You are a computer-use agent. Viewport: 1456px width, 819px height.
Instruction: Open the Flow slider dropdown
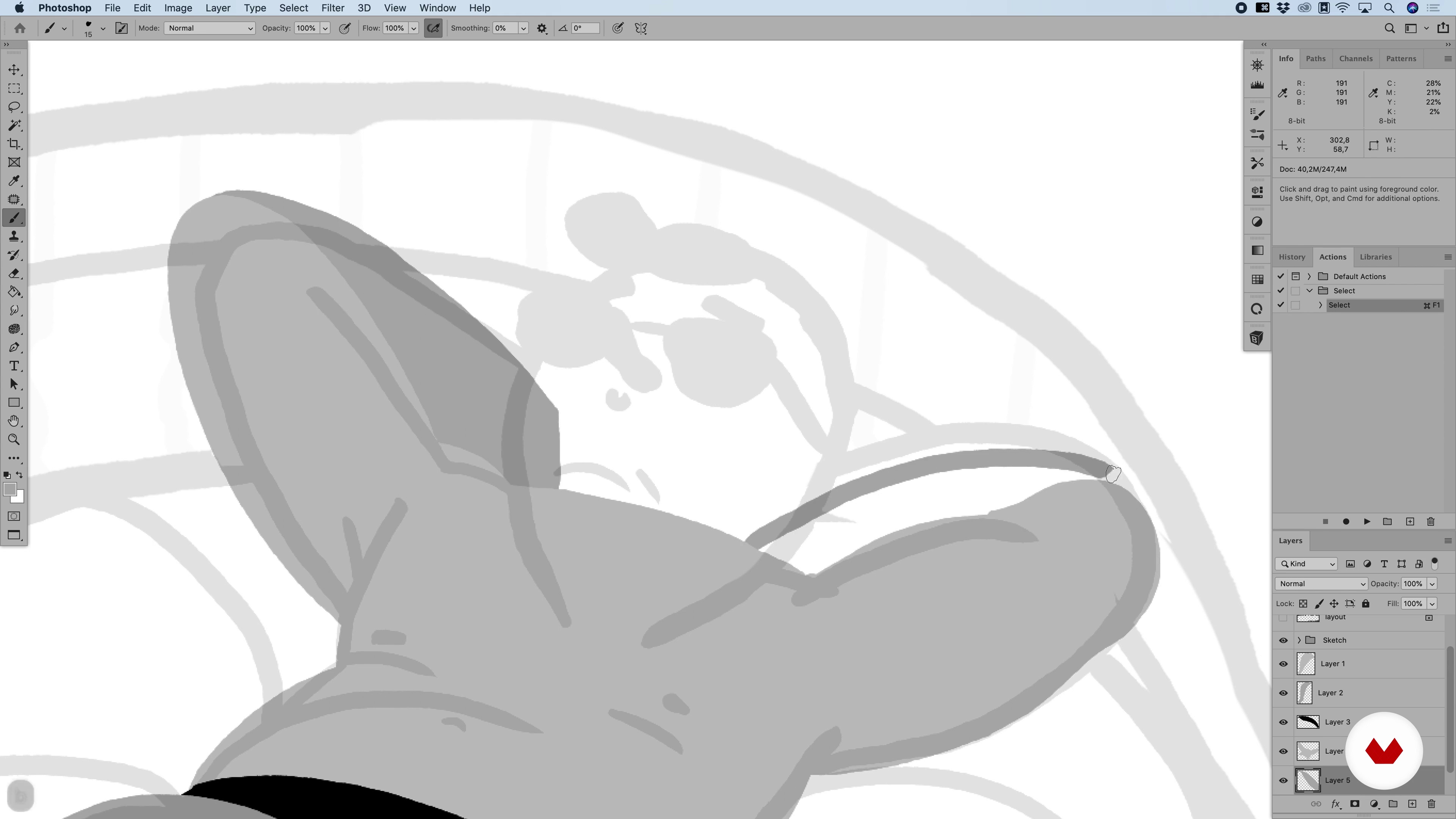pyautogui.click(x=414, y=28)
